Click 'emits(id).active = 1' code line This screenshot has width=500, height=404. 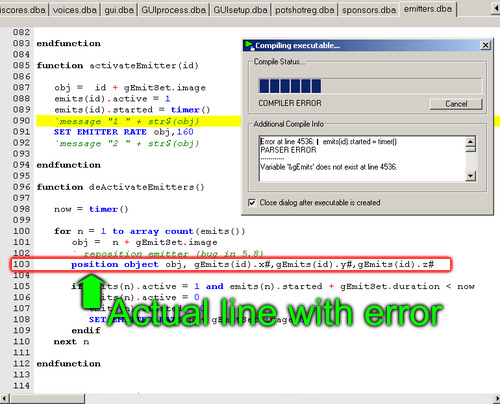click(112, 99)
